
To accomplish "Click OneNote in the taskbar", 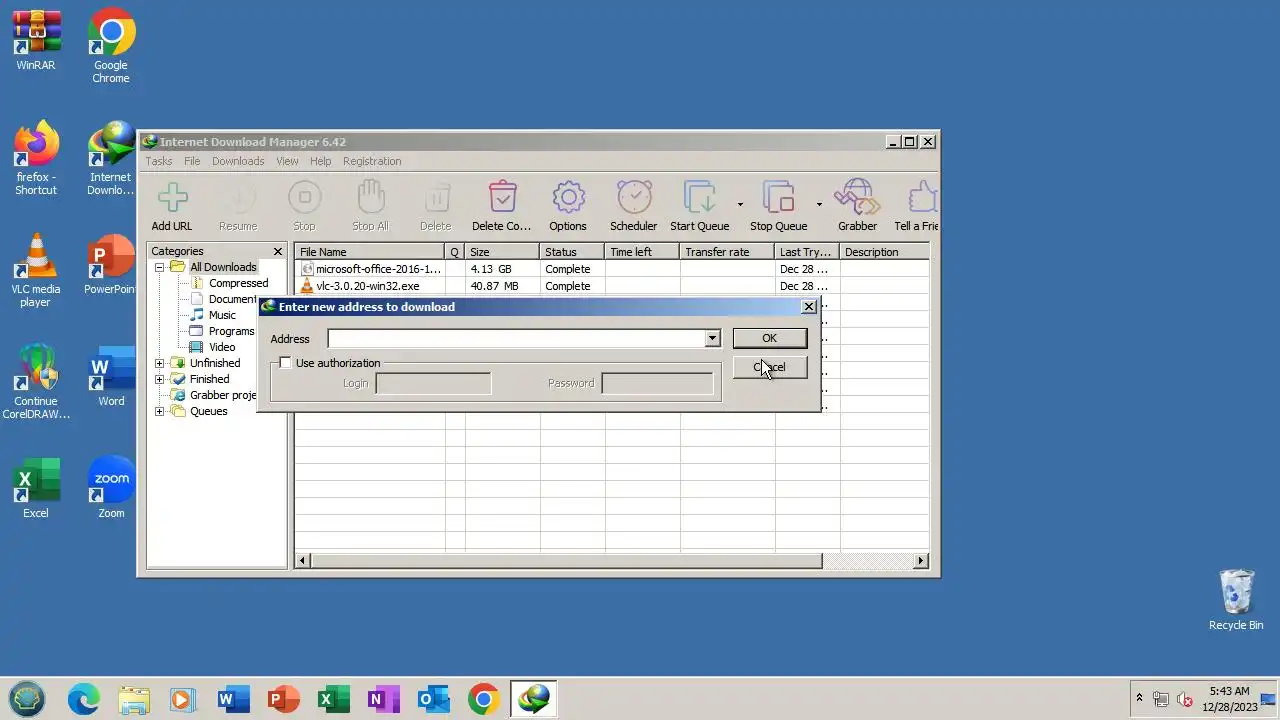I will tap(384, 699).
